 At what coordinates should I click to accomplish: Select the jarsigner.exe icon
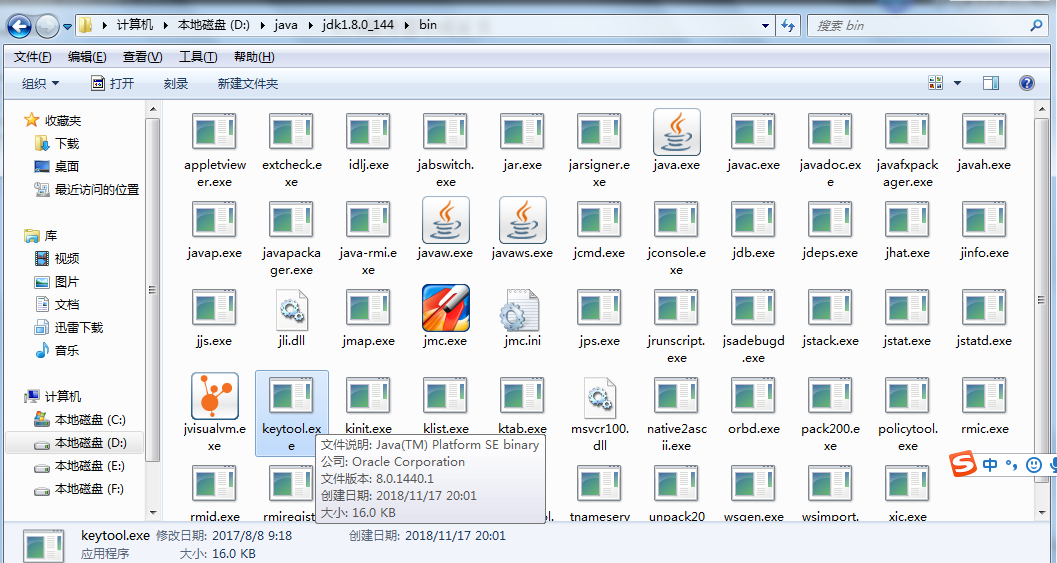click(599, 132)
